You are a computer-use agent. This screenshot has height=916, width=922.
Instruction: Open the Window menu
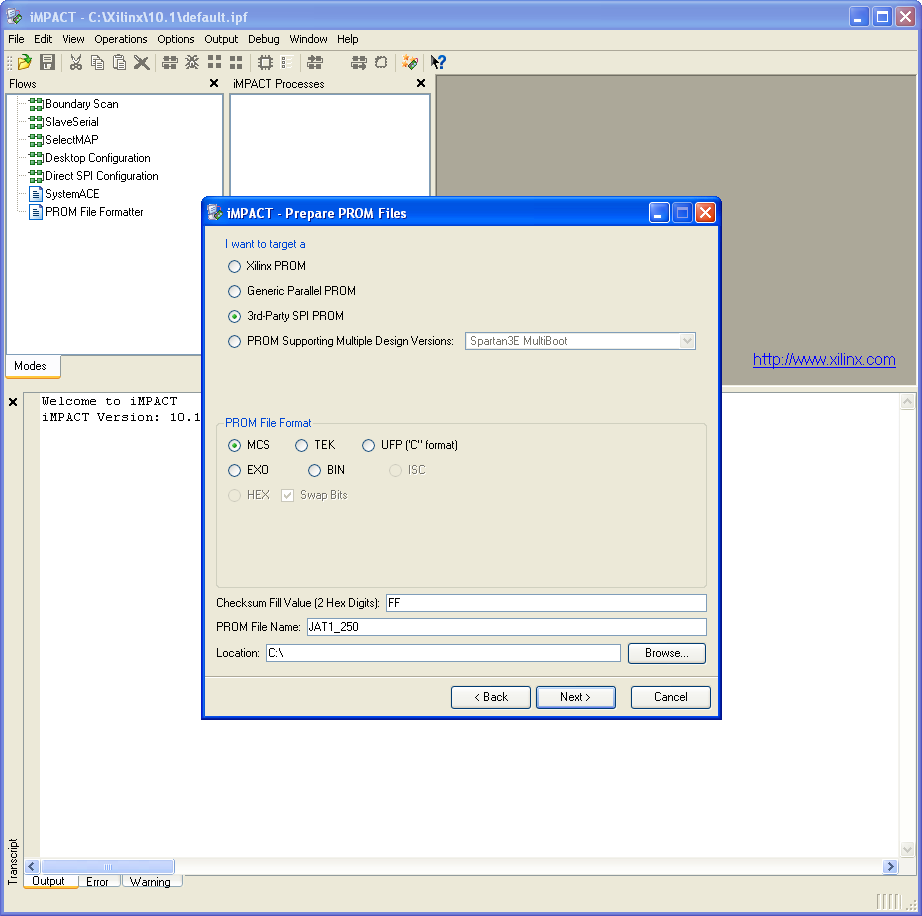308,39
